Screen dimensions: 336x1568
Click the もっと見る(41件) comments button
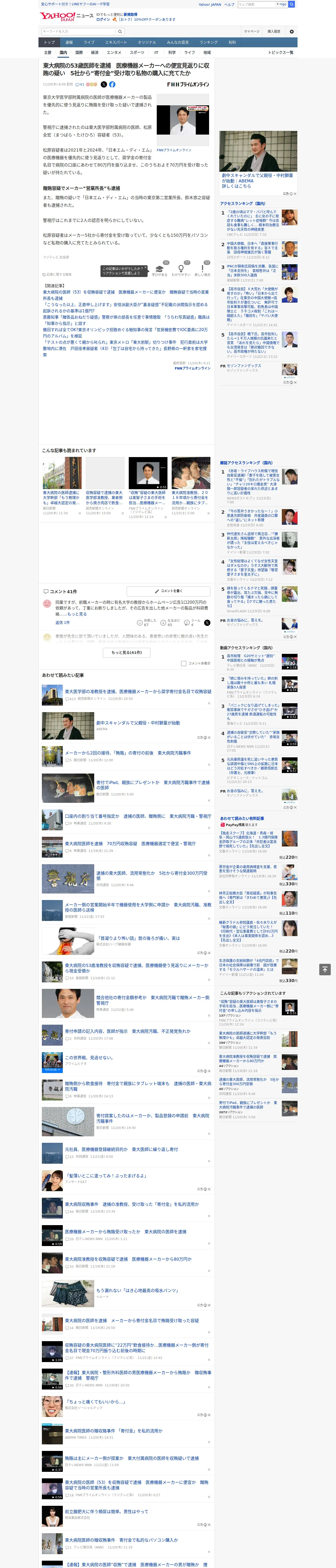tap(127, 653)
